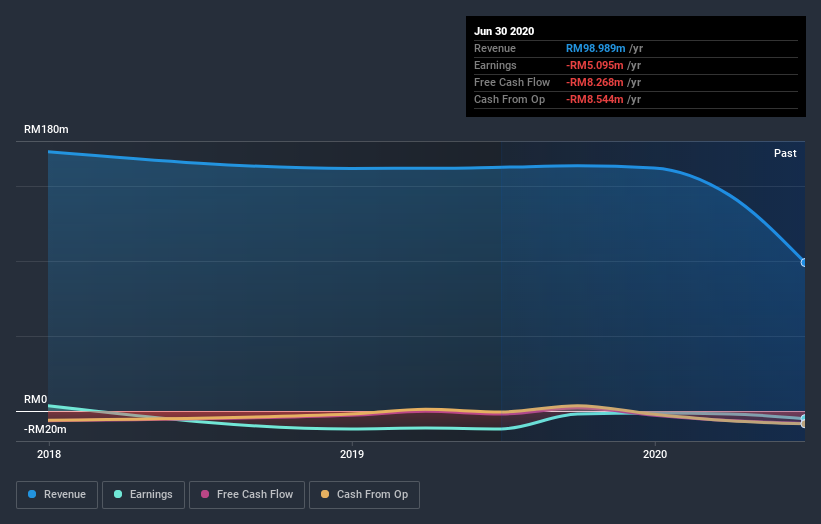Screen dimensions: 821x524
Task: Click the RM180m y-axis label
Action: [46, 129]
